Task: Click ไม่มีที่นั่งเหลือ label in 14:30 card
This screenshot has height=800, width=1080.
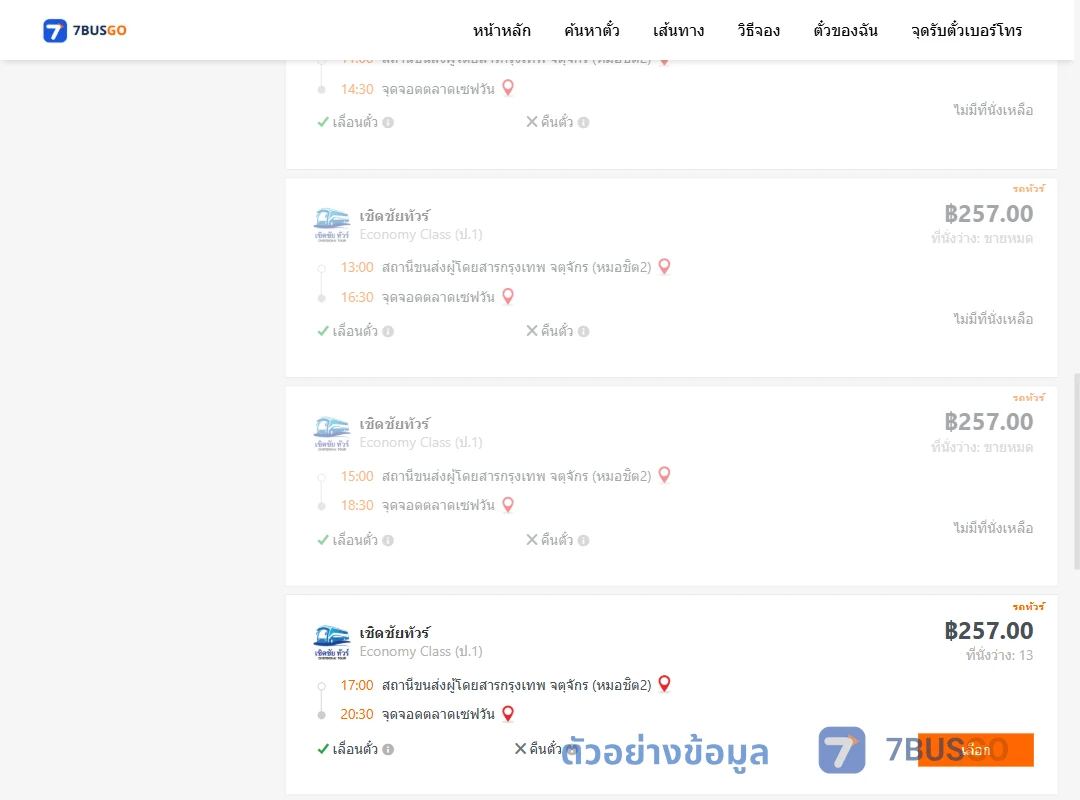Action: pos(993,110)
